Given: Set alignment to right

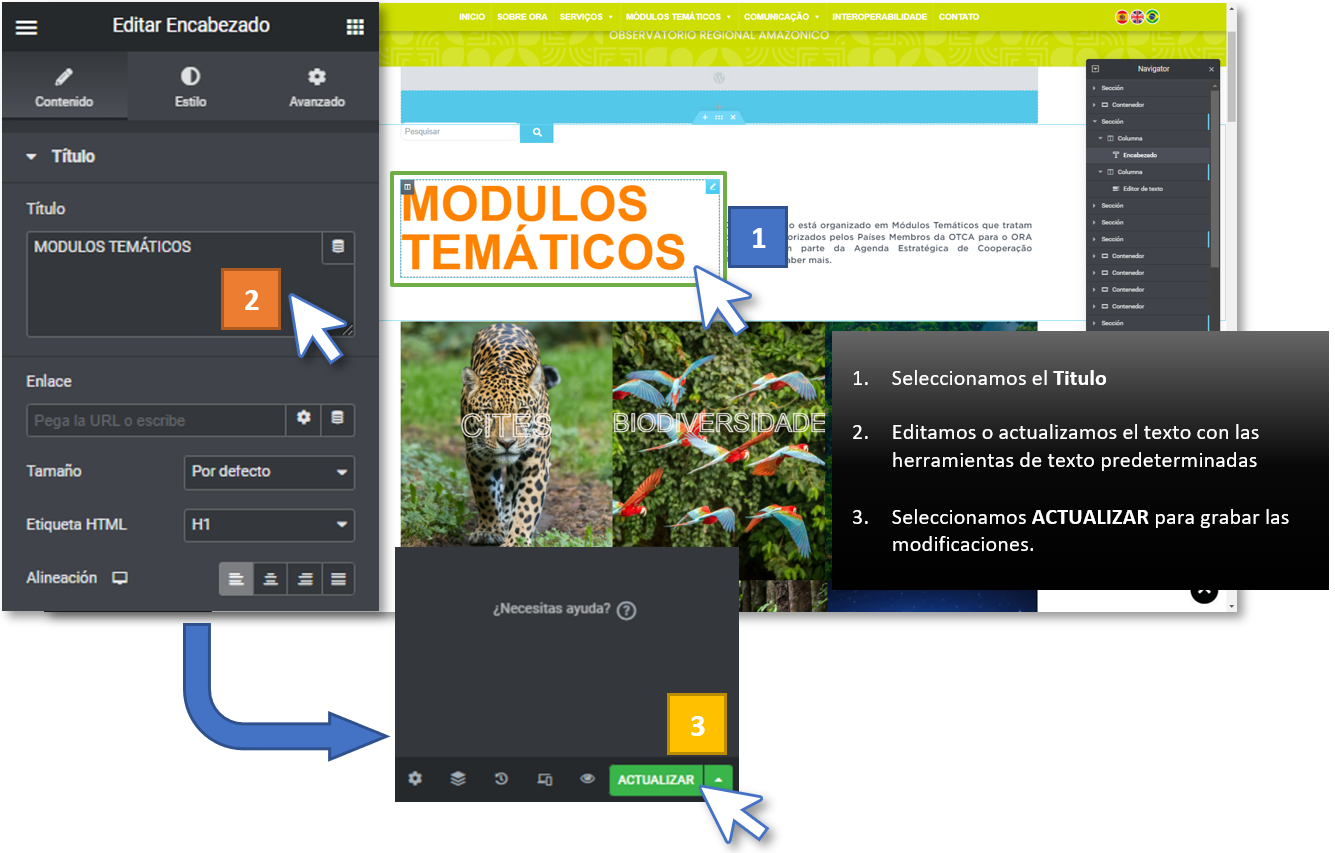Looking at the screenshot, I should 304,578.
